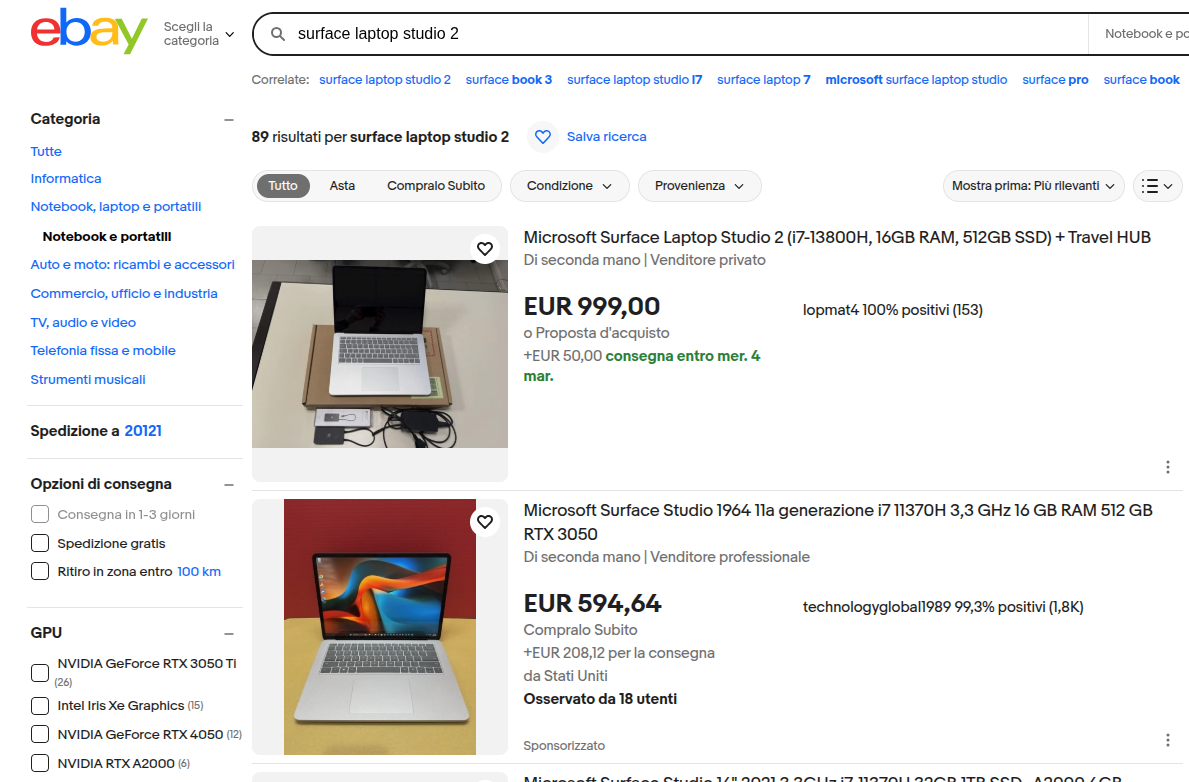
Task: Expand the Provenienza filter dropdown
Action: click(x=699, y=186)
